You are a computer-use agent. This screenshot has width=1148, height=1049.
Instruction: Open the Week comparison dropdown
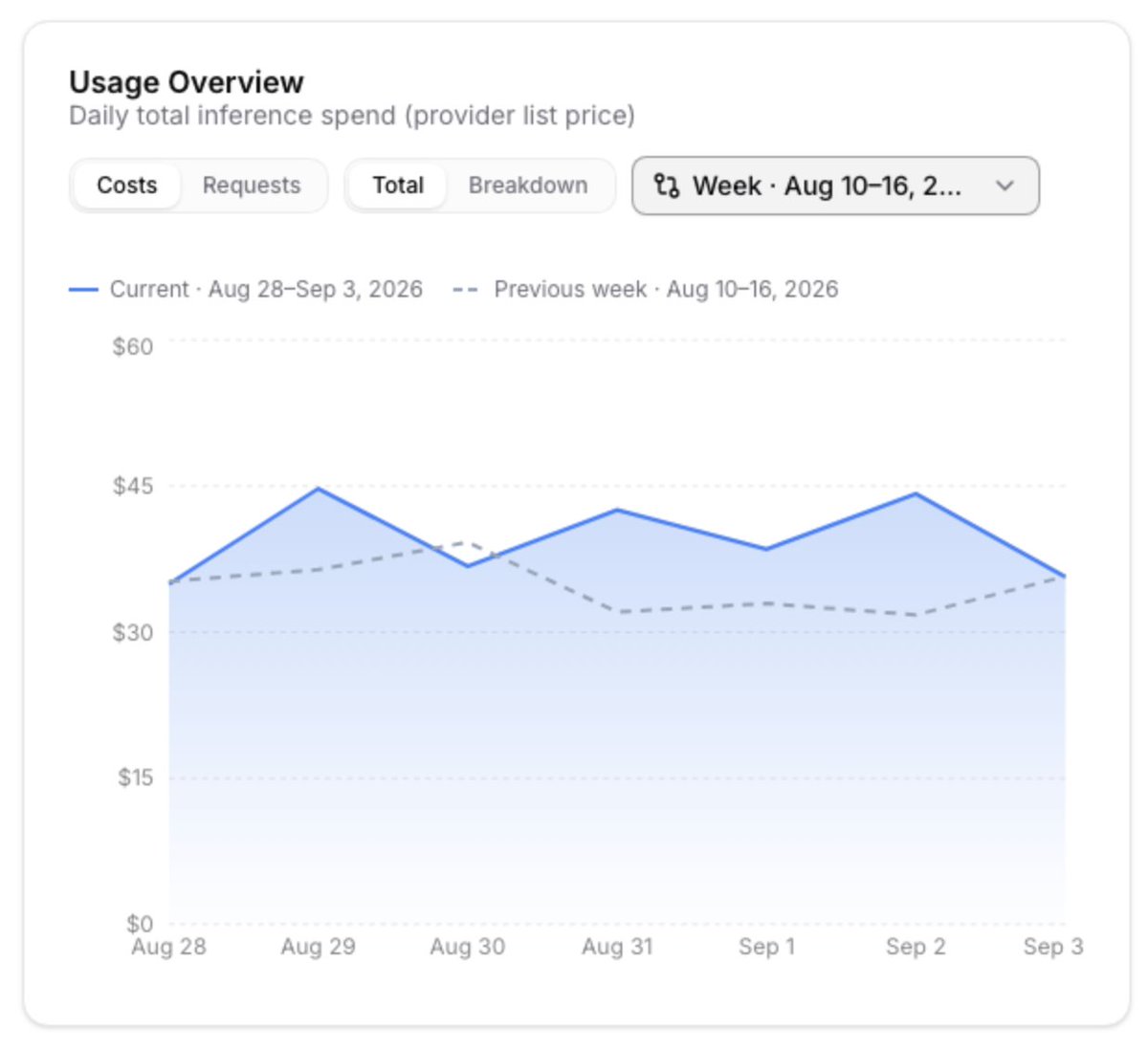(x=835, y=186)
